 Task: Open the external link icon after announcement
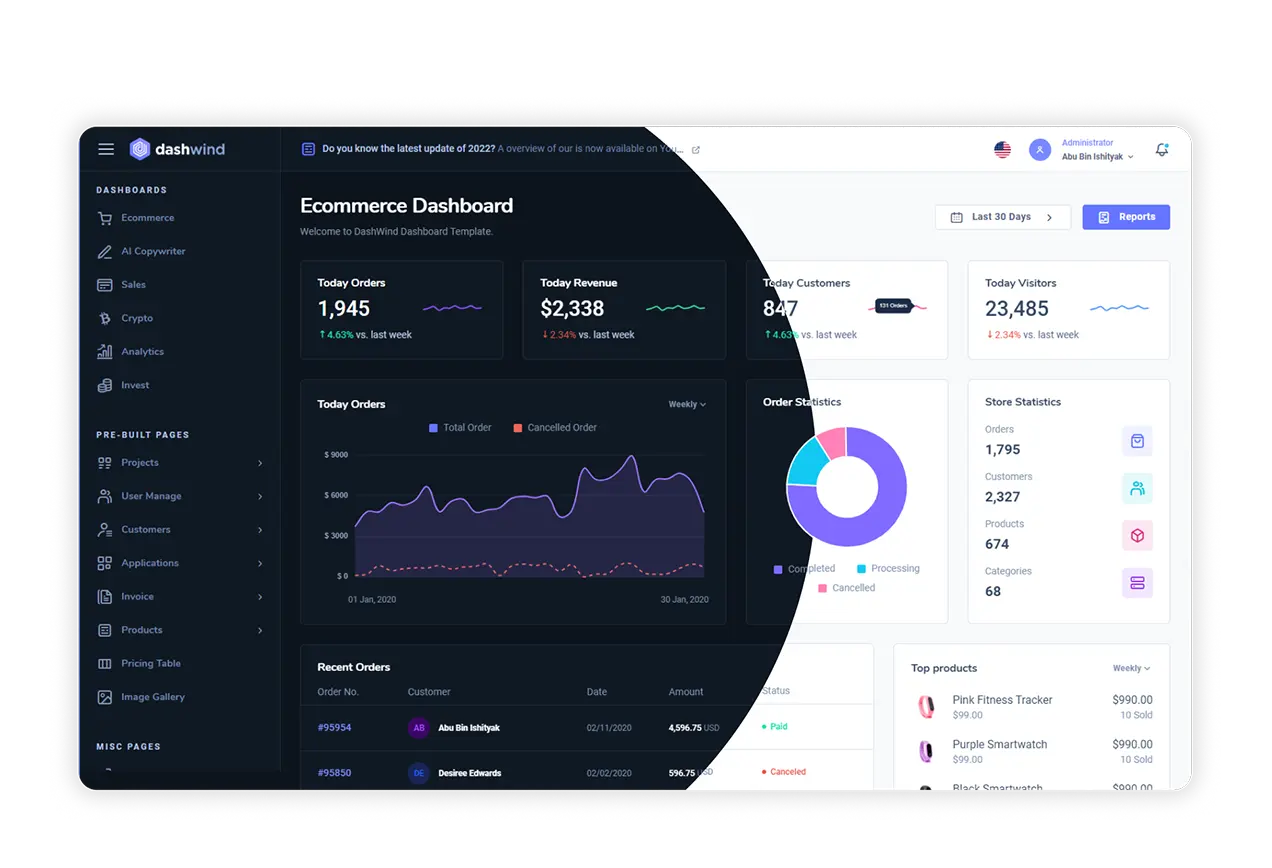click(x=696, y=150)
